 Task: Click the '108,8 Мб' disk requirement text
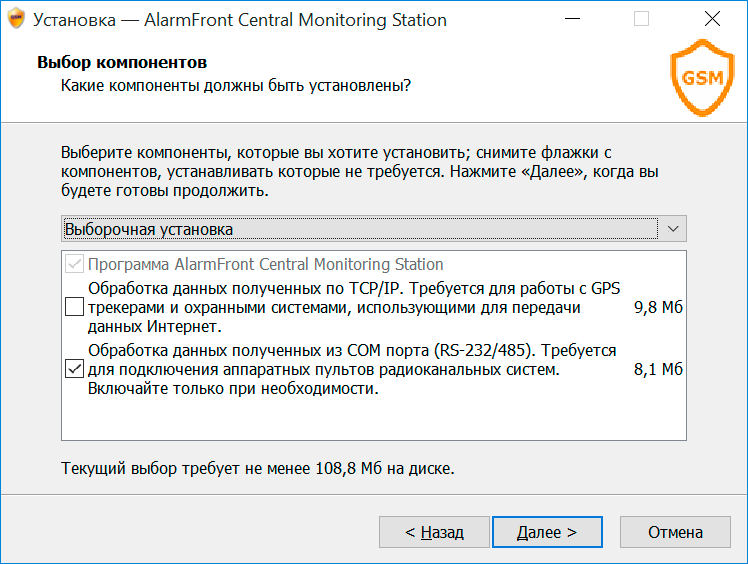(x=349, y=469)
